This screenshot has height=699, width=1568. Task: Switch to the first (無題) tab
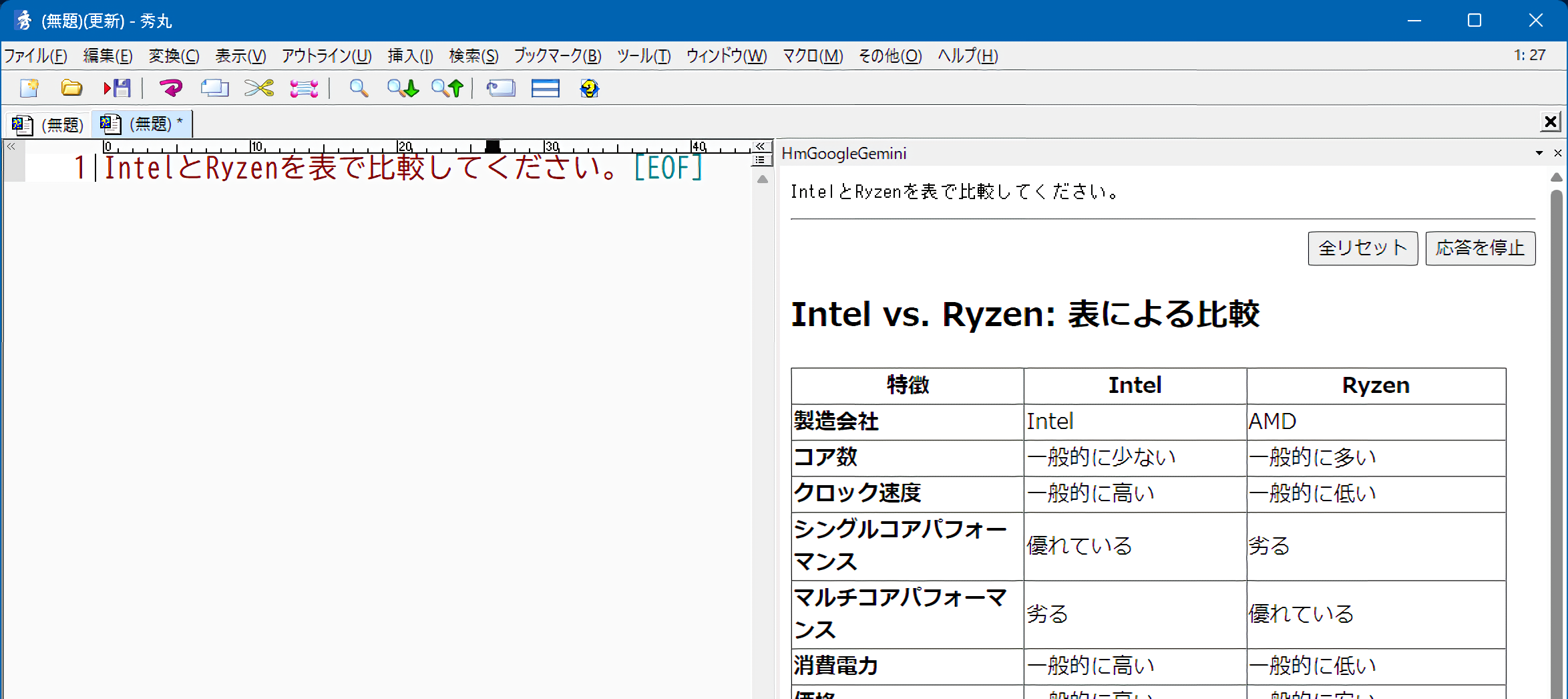coord(48,124)
